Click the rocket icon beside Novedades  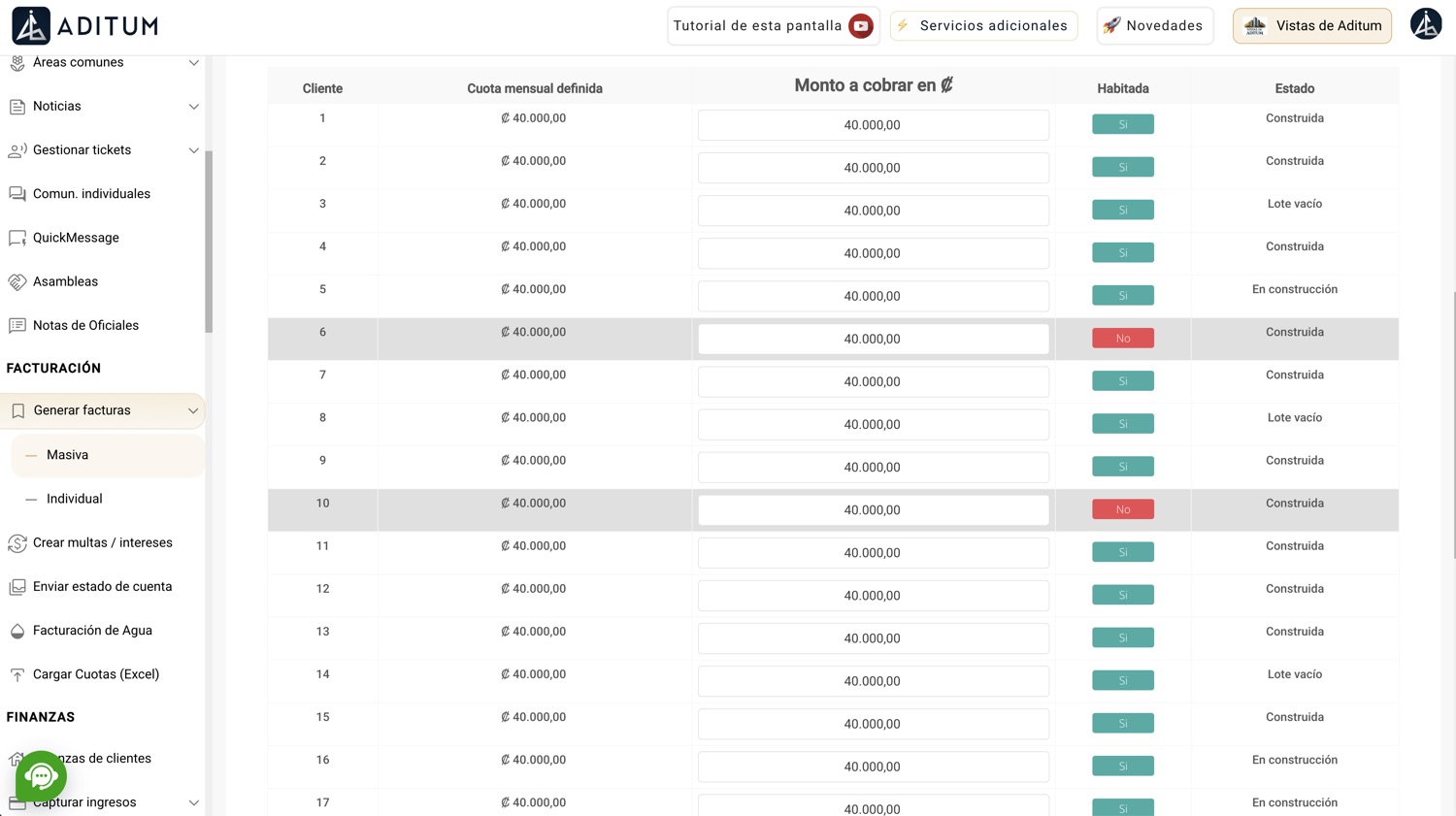pyautogui.click(x=1111, y=25)
